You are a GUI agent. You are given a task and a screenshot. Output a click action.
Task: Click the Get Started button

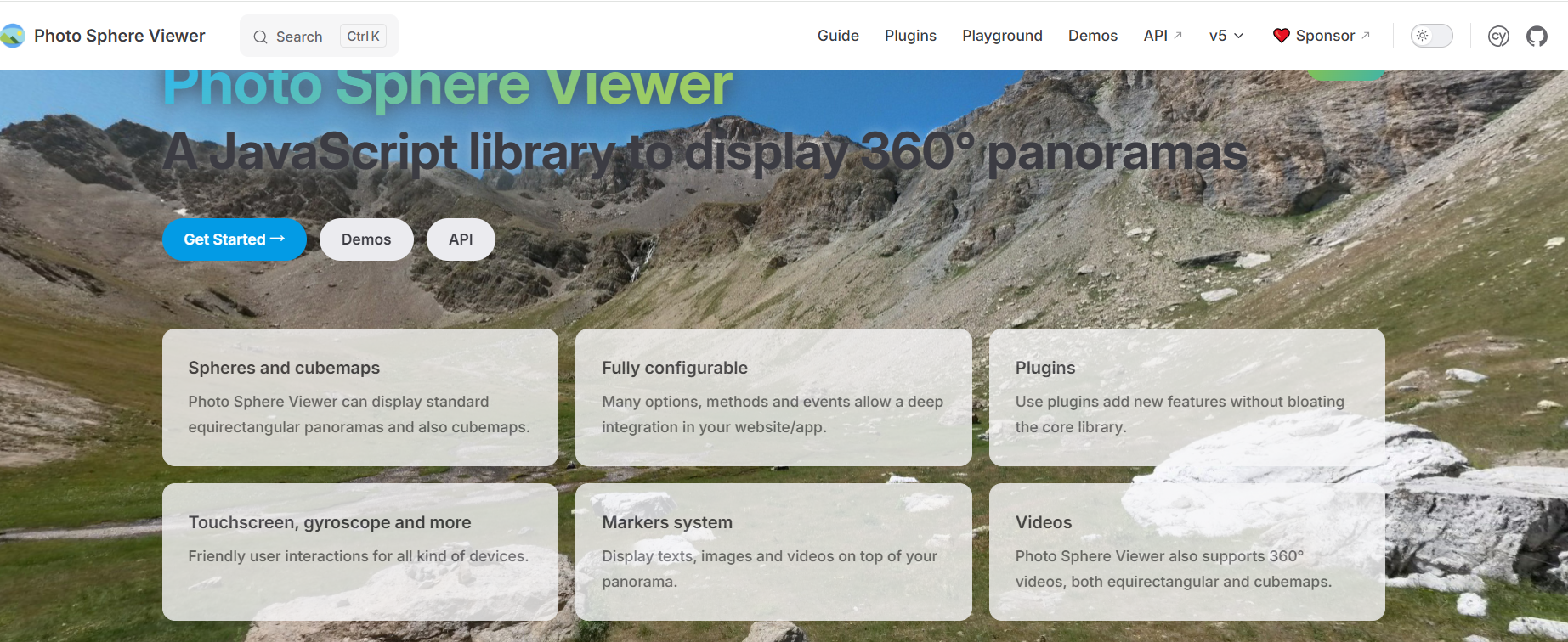click(x=235, y=239)
